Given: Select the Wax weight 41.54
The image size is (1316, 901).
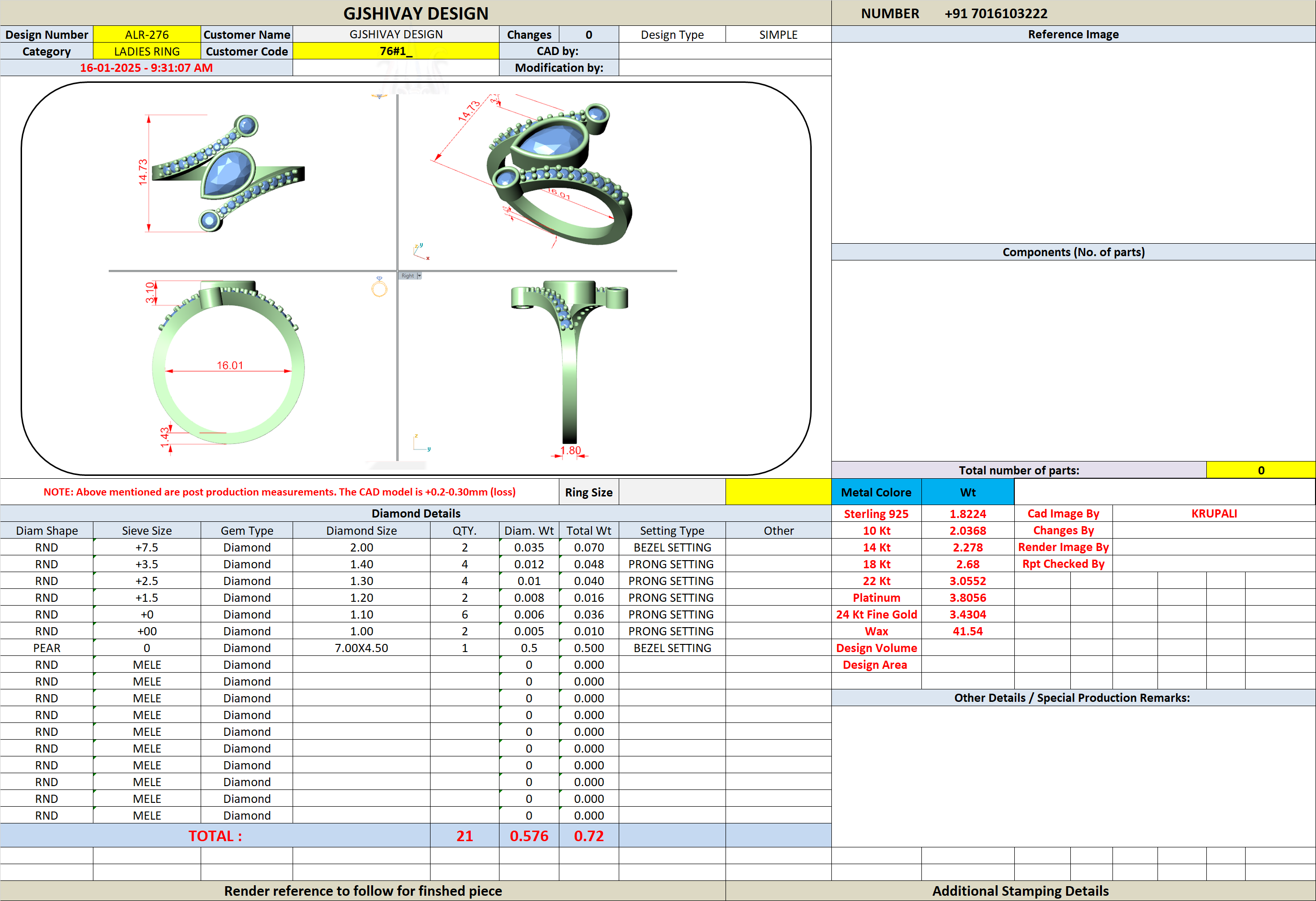Looking at the screenshot, I should coord(968,631).
